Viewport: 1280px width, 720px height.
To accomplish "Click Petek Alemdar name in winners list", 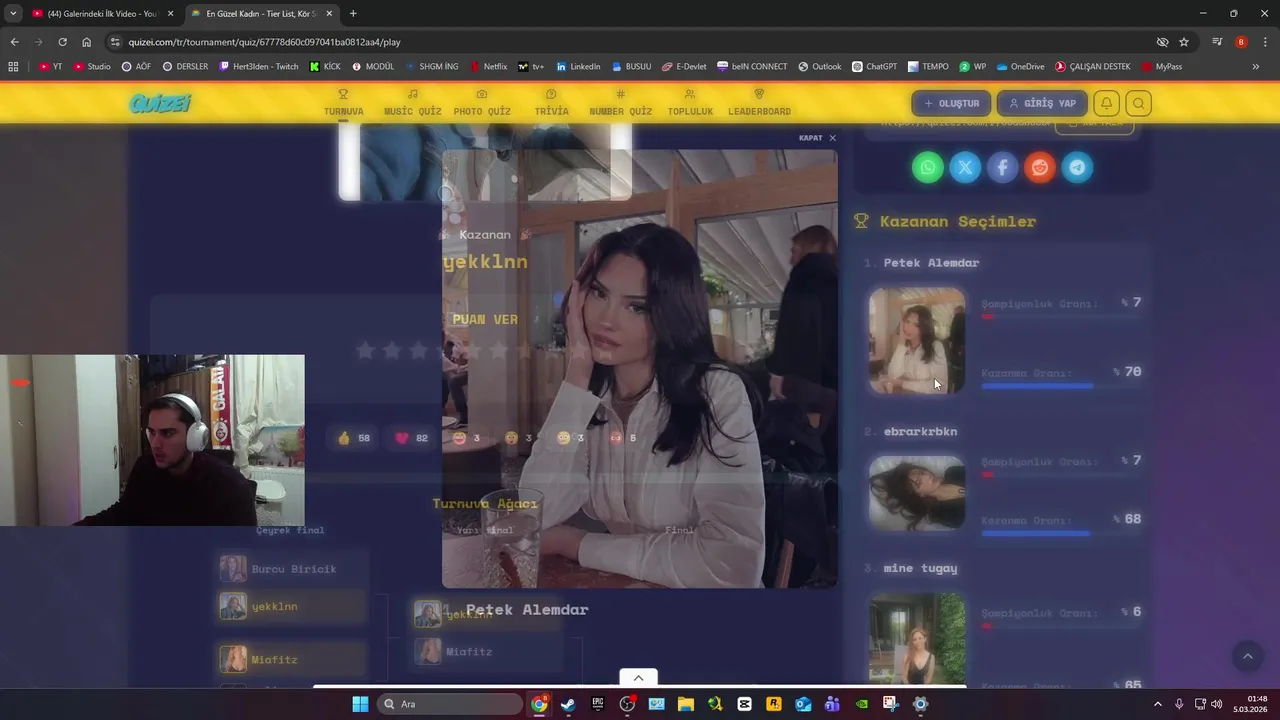I will (931, 263).
